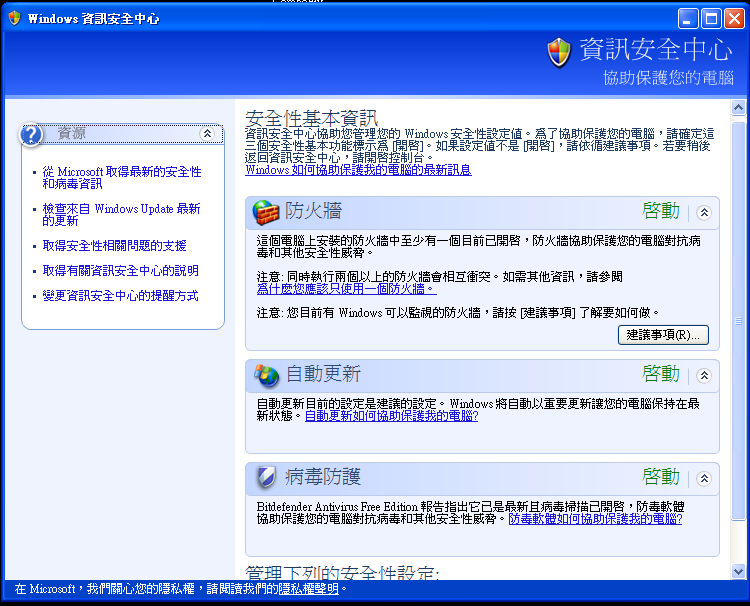The image size is (750, 606).
Task: Open link 自動更新如何協助保護我的電腦?
Action: (x=391, y=416)
